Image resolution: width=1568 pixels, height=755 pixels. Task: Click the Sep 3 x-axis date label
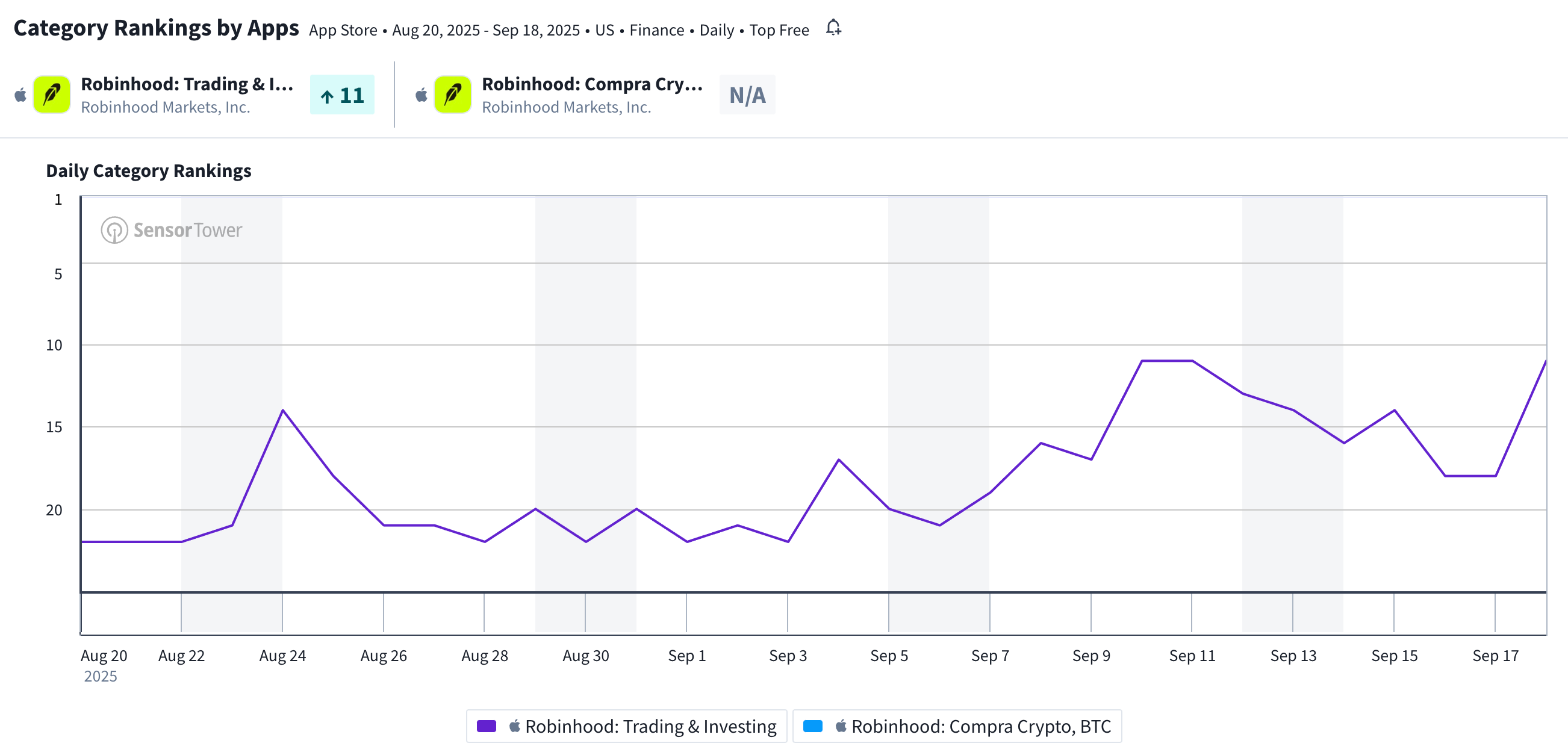click(788, 655)
